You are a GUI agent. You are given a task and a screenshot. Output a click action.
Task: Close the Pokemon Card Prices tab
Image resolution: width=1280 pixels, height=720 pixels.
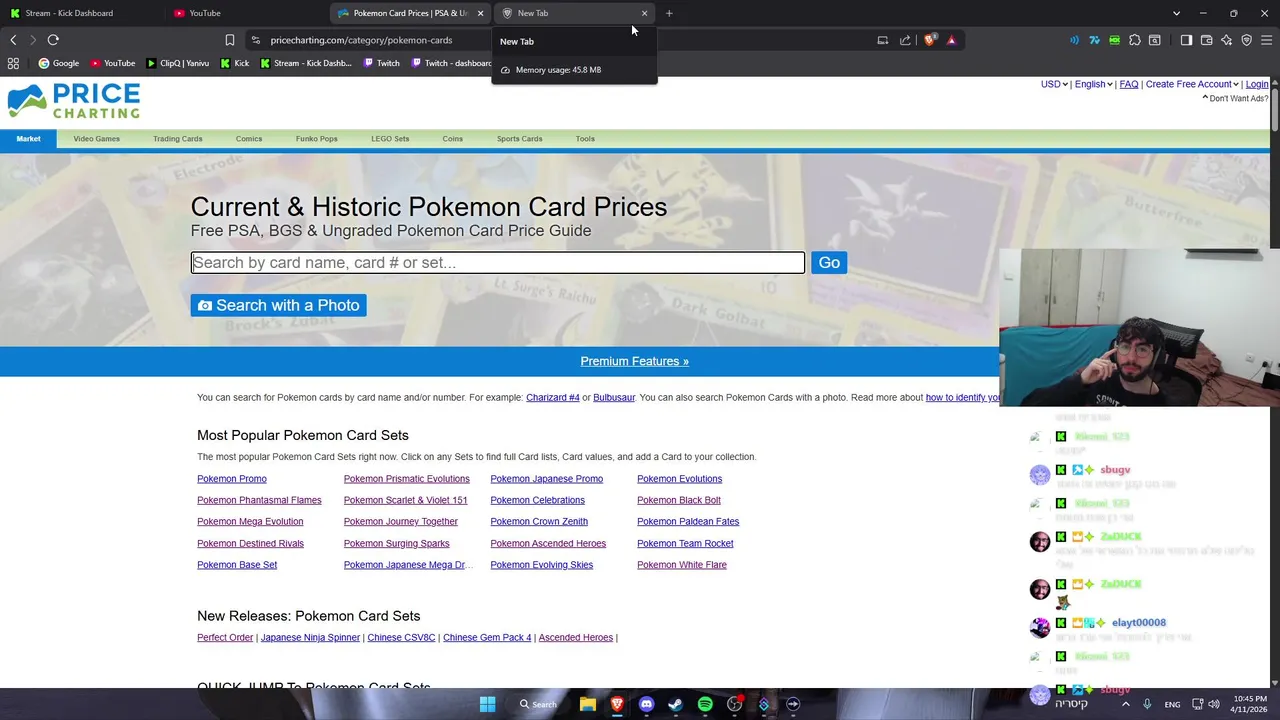point(480,13)
